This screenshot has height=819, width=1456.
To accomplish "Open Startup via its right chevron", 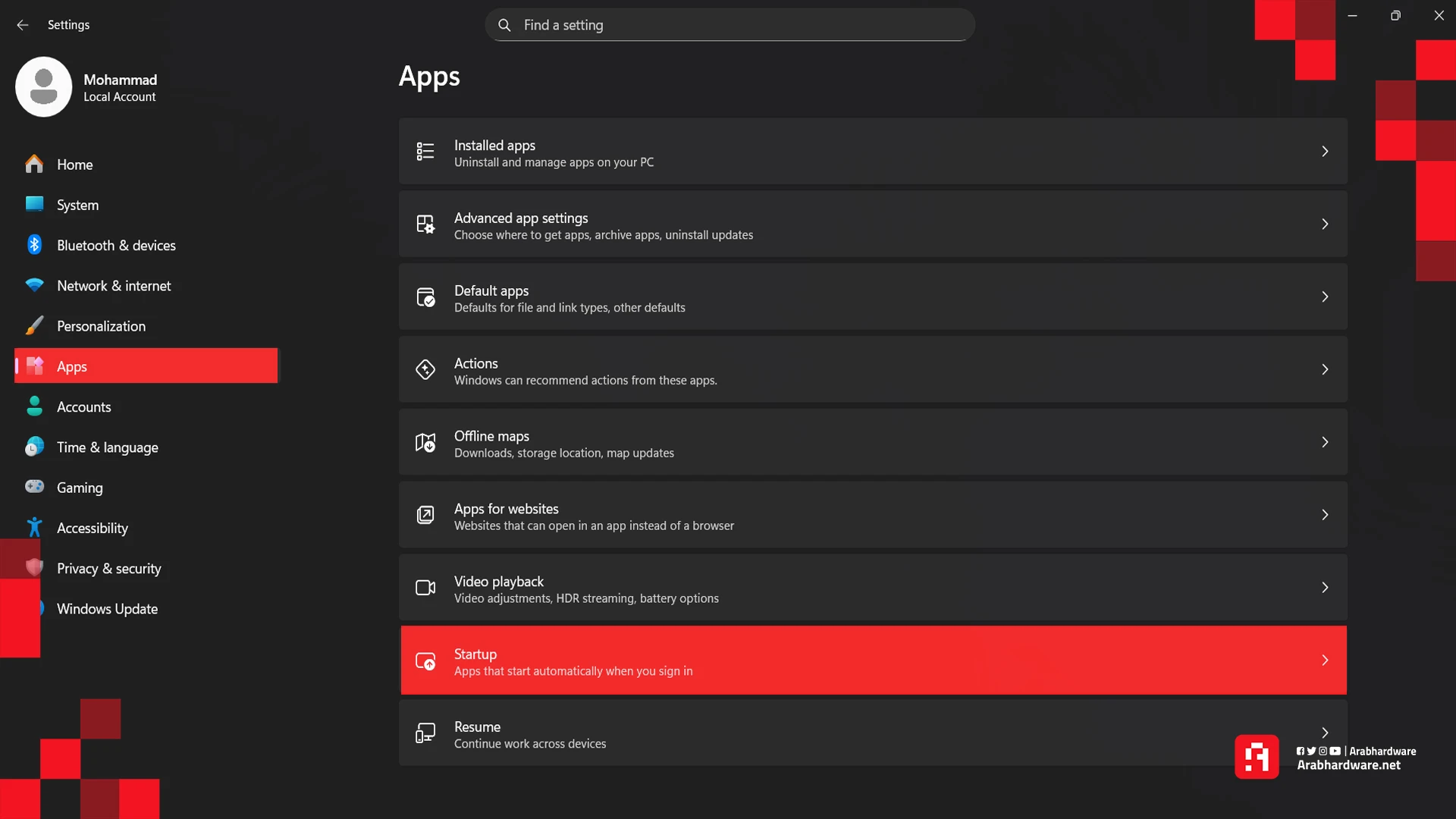I will 1325,661.
